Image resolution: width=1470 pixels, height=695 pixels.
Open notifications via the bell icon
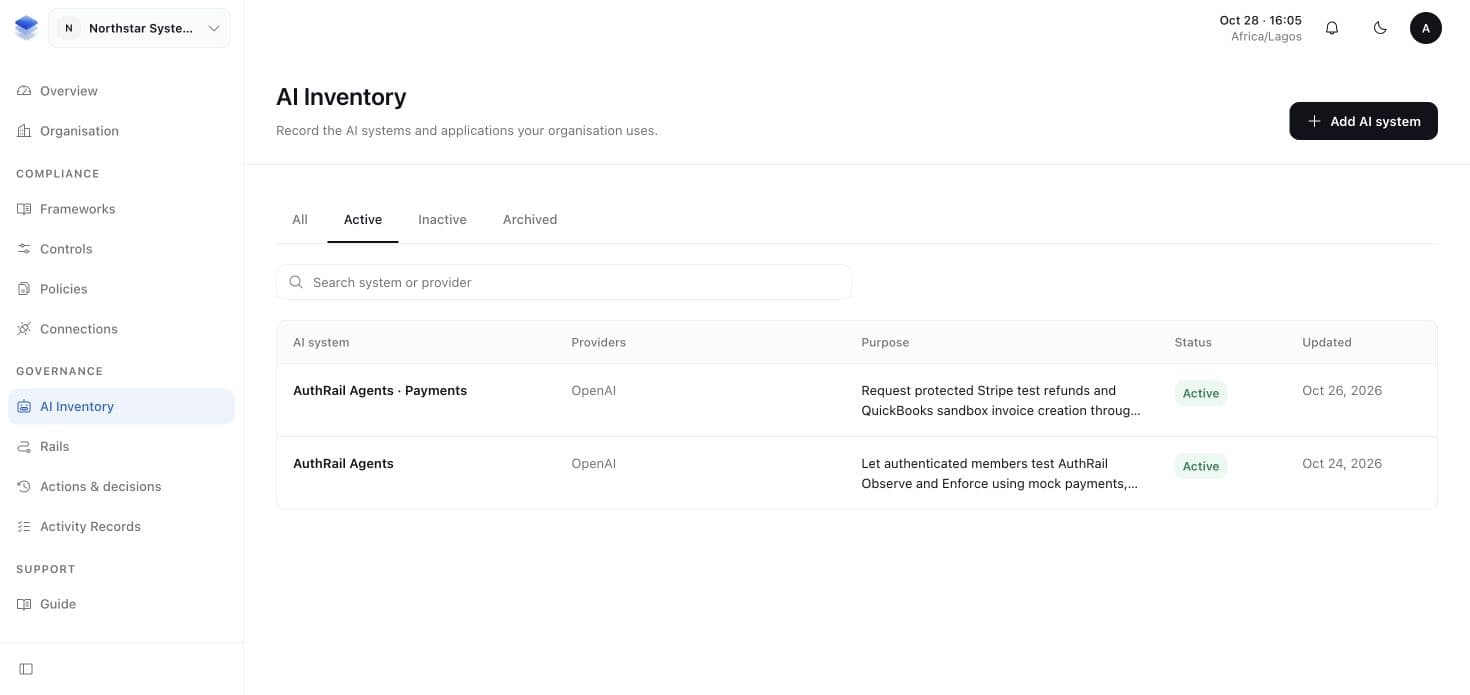point(1332,28)
